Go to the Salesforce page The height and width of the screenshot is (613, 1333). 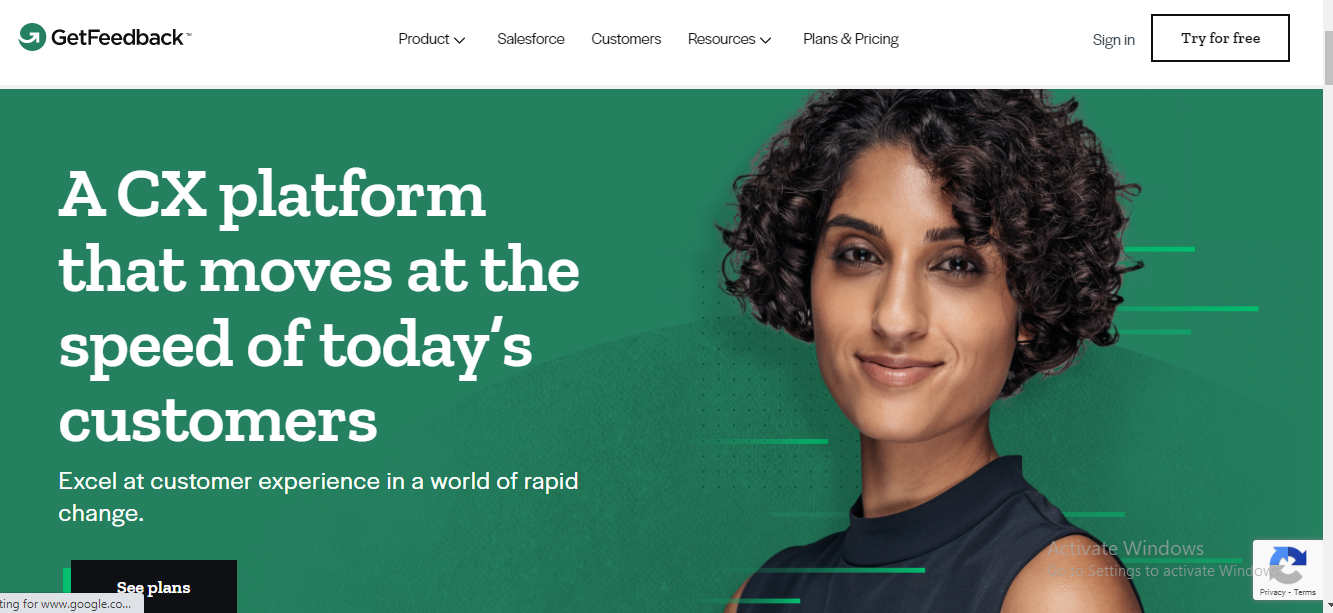[531, 39]
